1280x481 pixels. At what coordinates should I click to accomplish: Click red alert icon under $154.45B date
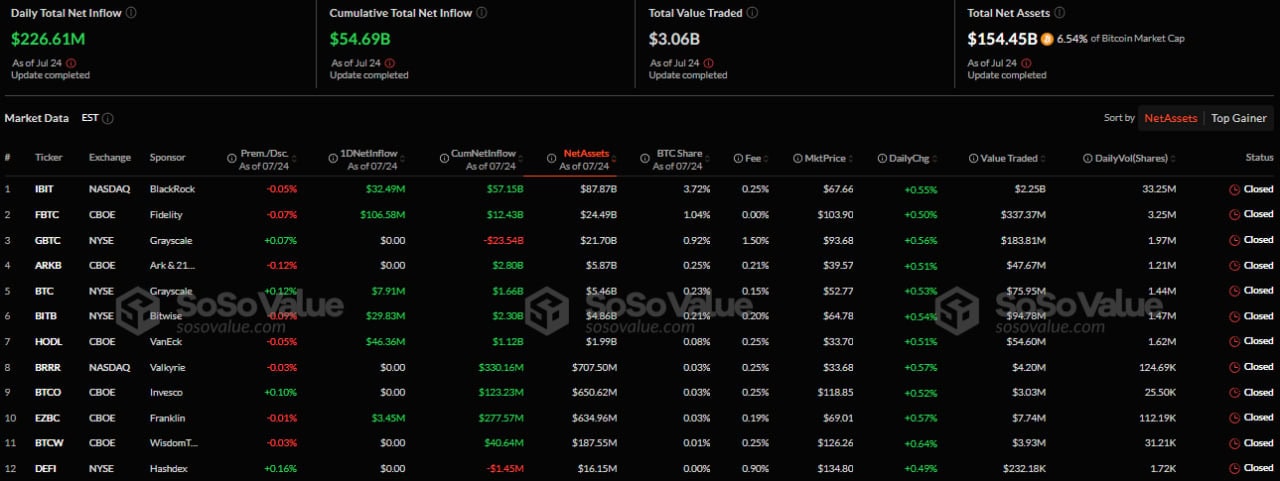pyautogui.click(x=1027, y=63)
